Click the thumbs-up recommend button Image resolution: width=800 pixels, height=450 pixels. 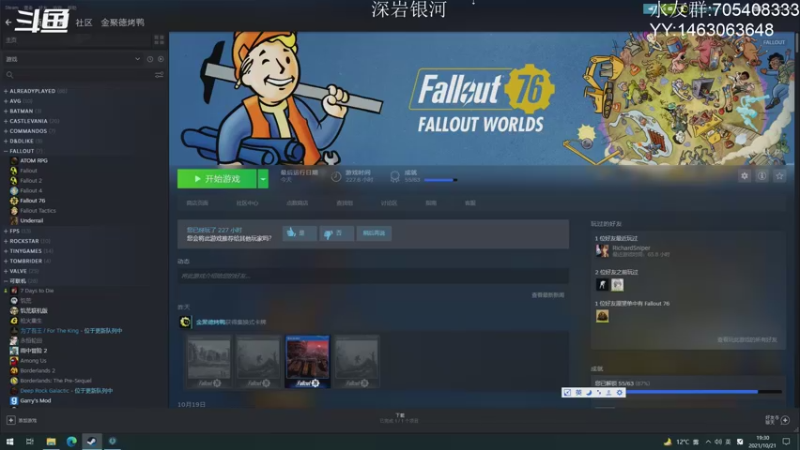(299, 233)
